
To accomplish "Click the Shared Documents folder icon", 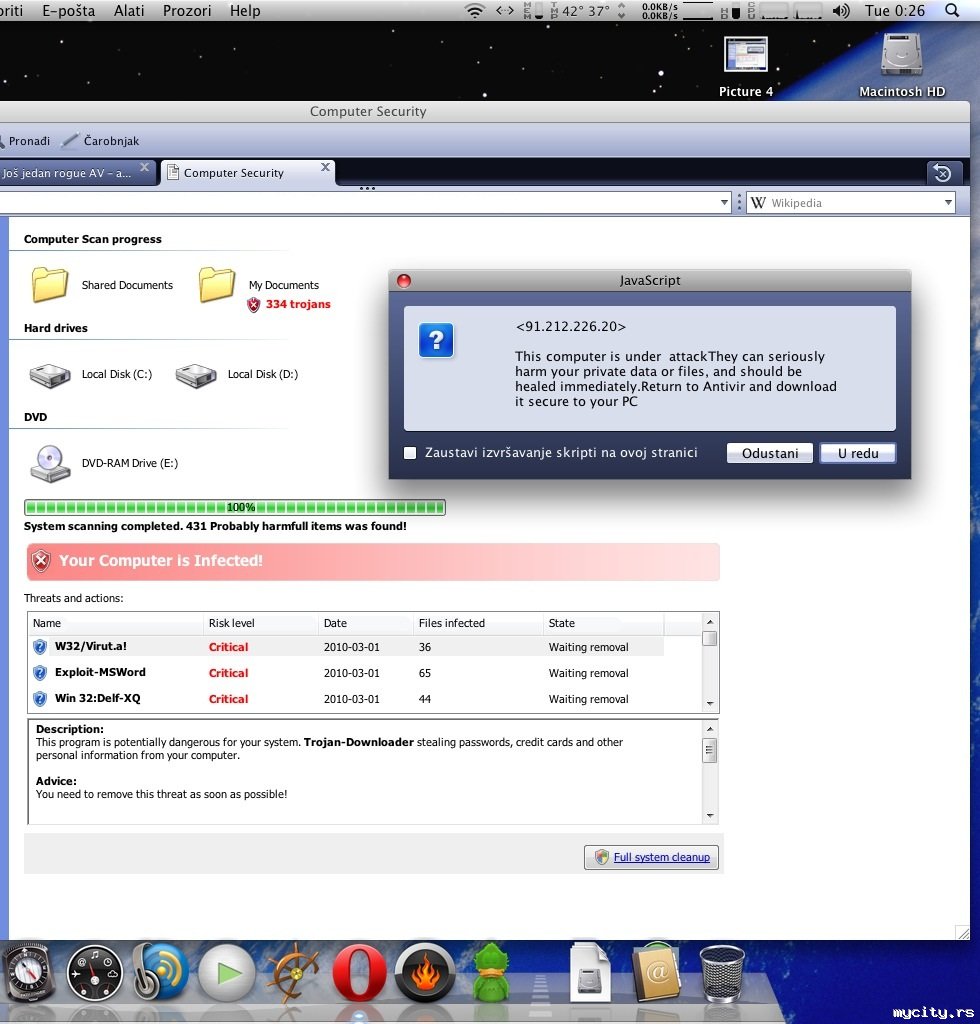I will click(x=50, y=284).
